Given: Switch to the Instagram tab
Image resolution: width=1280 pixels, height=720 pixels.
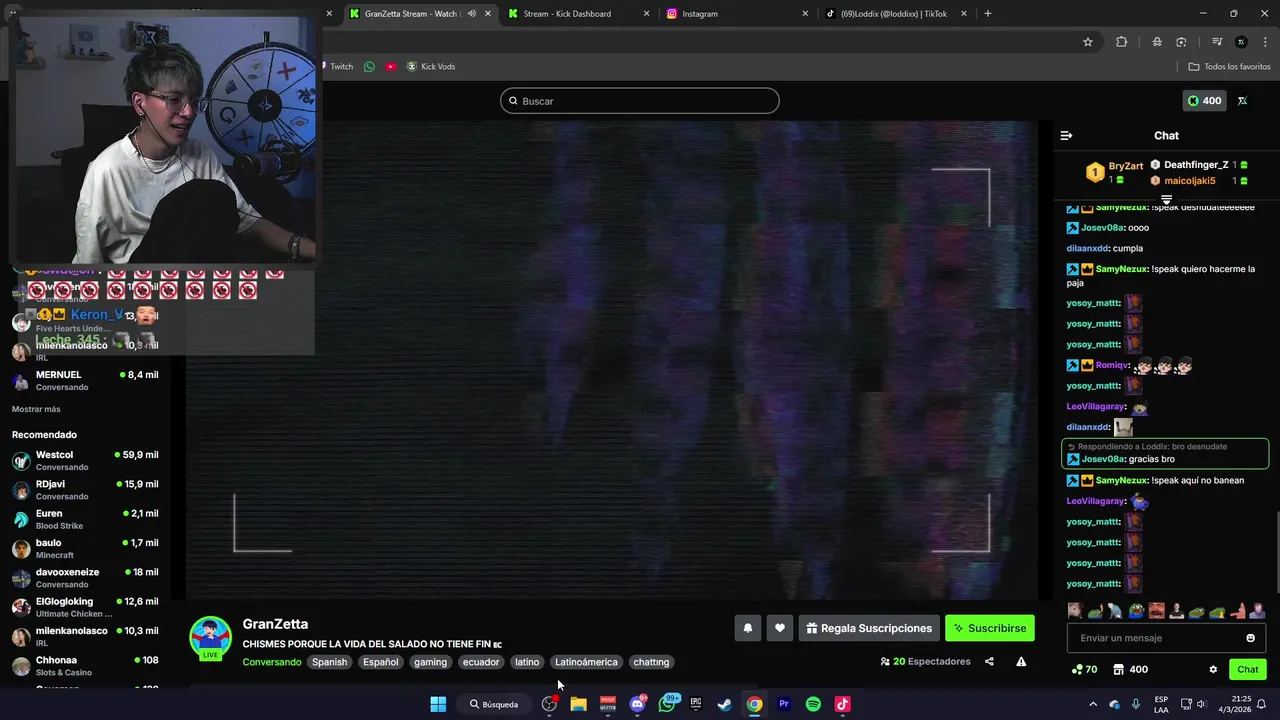Looking at the screenshot, I should 700,14.
